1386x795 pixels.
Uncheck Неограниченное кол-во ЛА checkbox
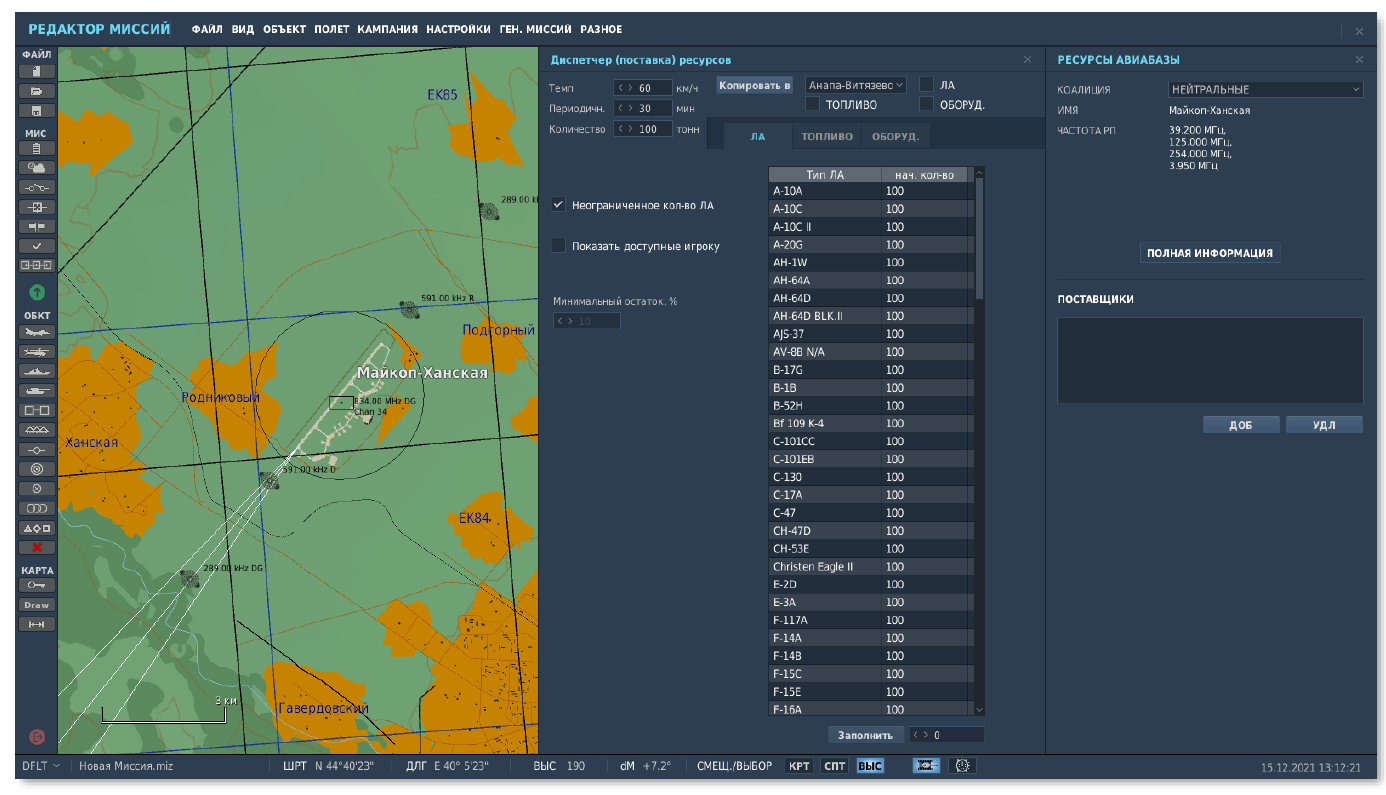[x=559, y=205]
